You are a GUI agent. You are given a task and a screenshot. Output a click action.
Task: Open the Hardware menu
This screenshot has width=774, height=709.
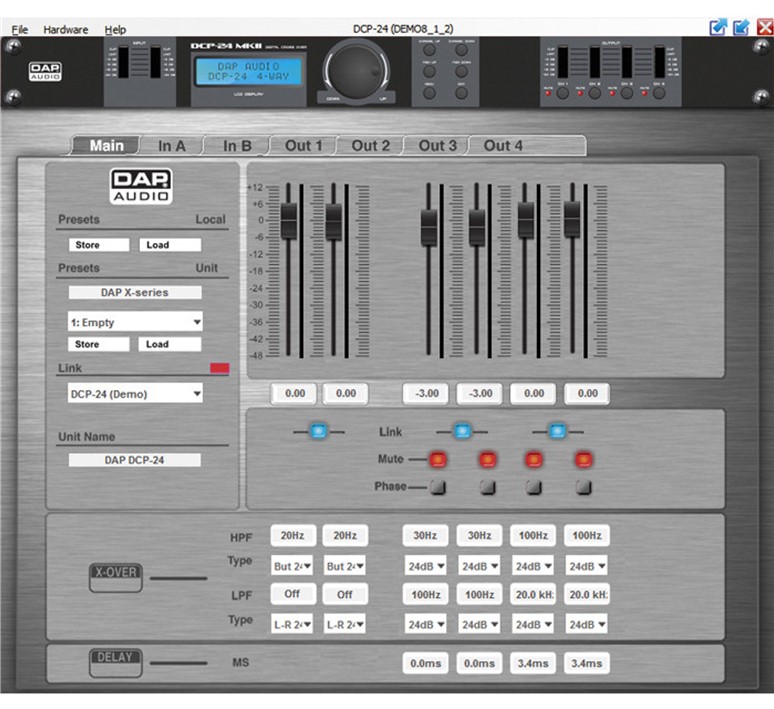[66, 30]
